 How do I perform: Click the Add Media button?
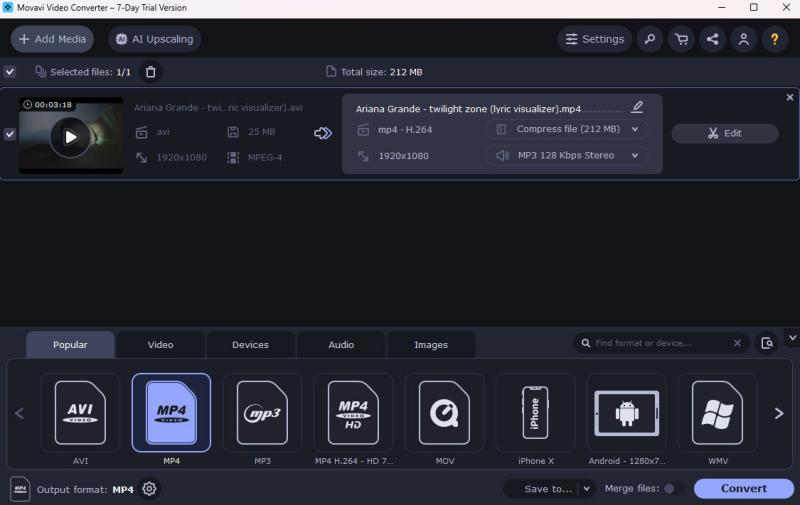(52, 39)
